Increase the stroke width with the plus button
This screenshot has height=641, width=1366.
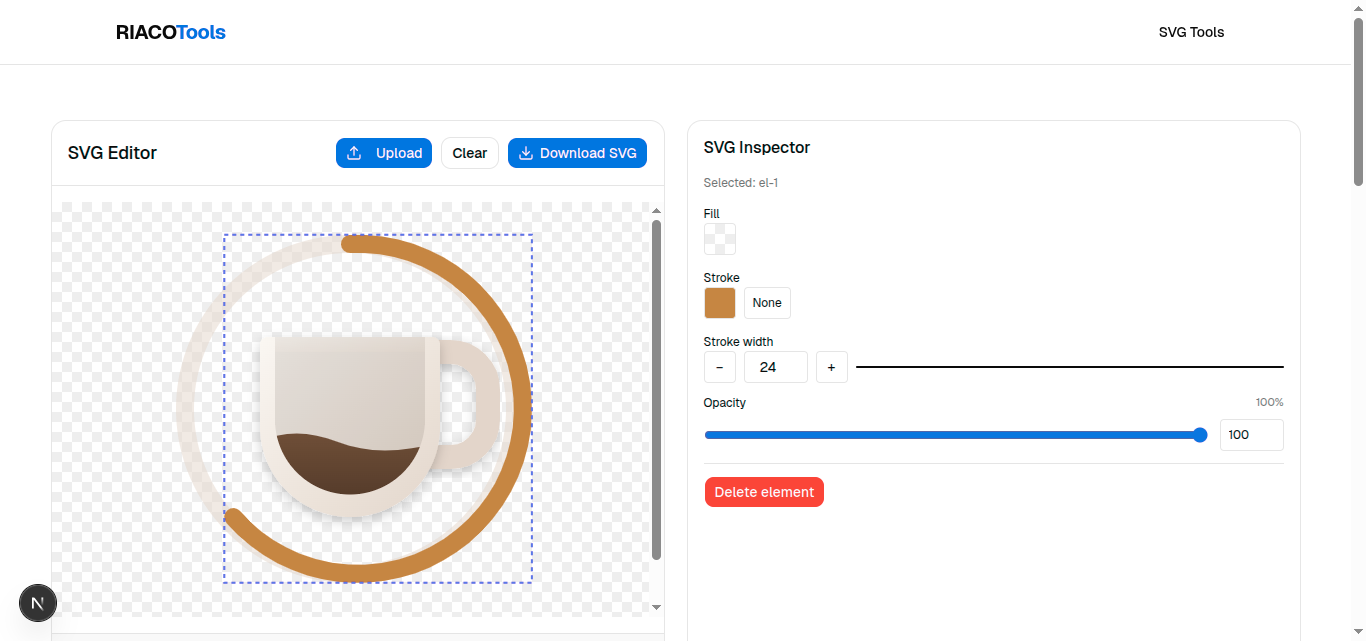click(832, 367)
